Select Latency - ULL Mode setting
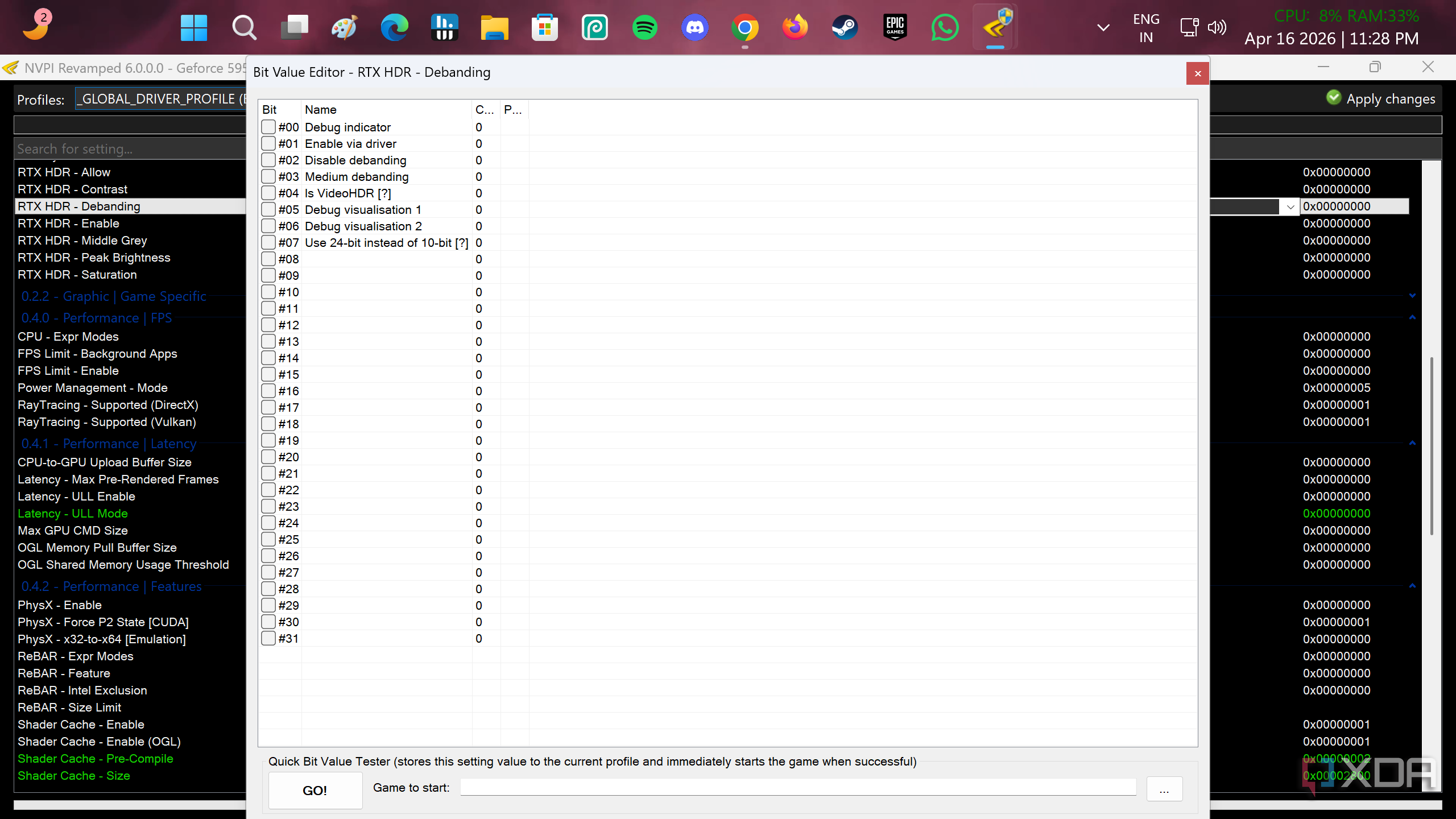1456x819 pixels. click(x=73, y=514)
